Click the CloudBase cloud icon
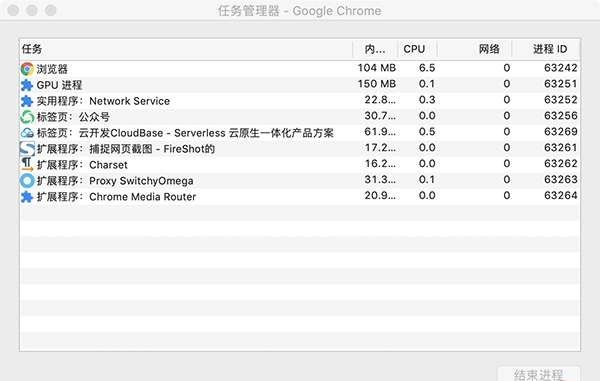The image size is (600, 381). pyautogui.click(x=27, y=133)
